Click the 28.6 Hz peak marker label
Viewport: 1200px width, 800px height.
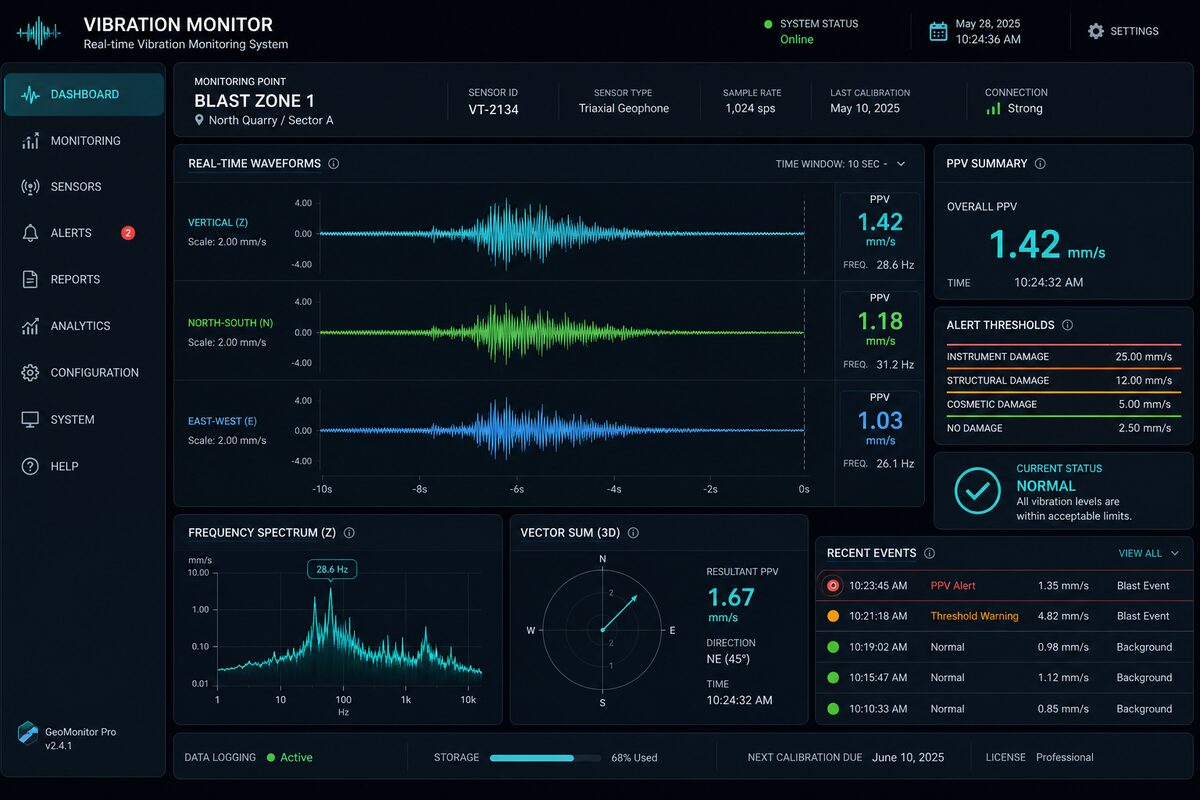331,569
